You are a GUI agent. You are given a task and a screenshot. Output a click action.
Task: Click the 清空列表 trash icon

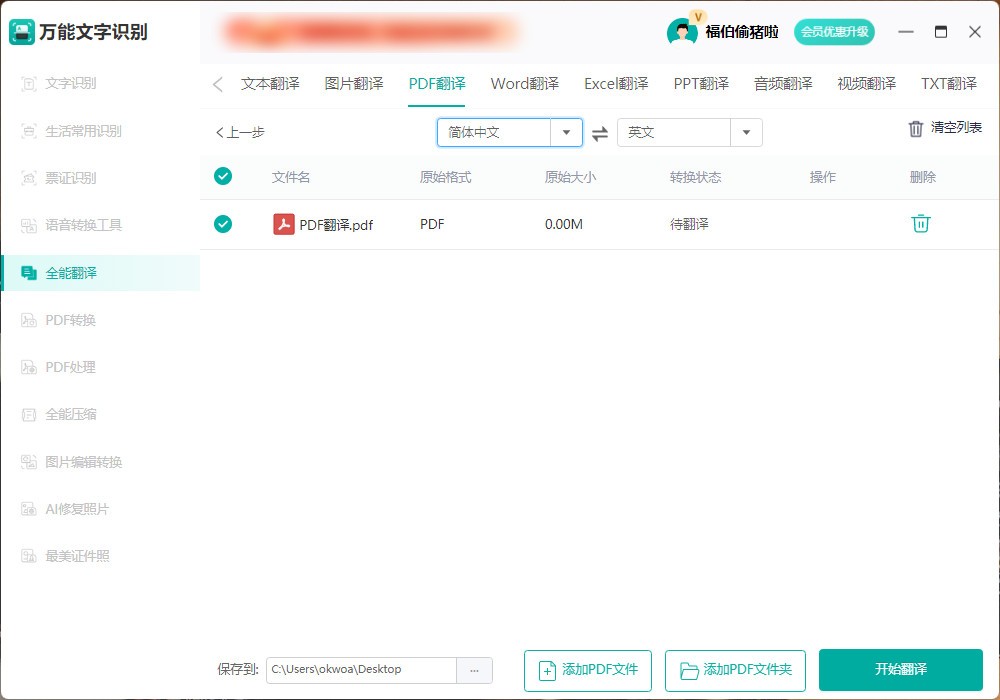[916, 128]
